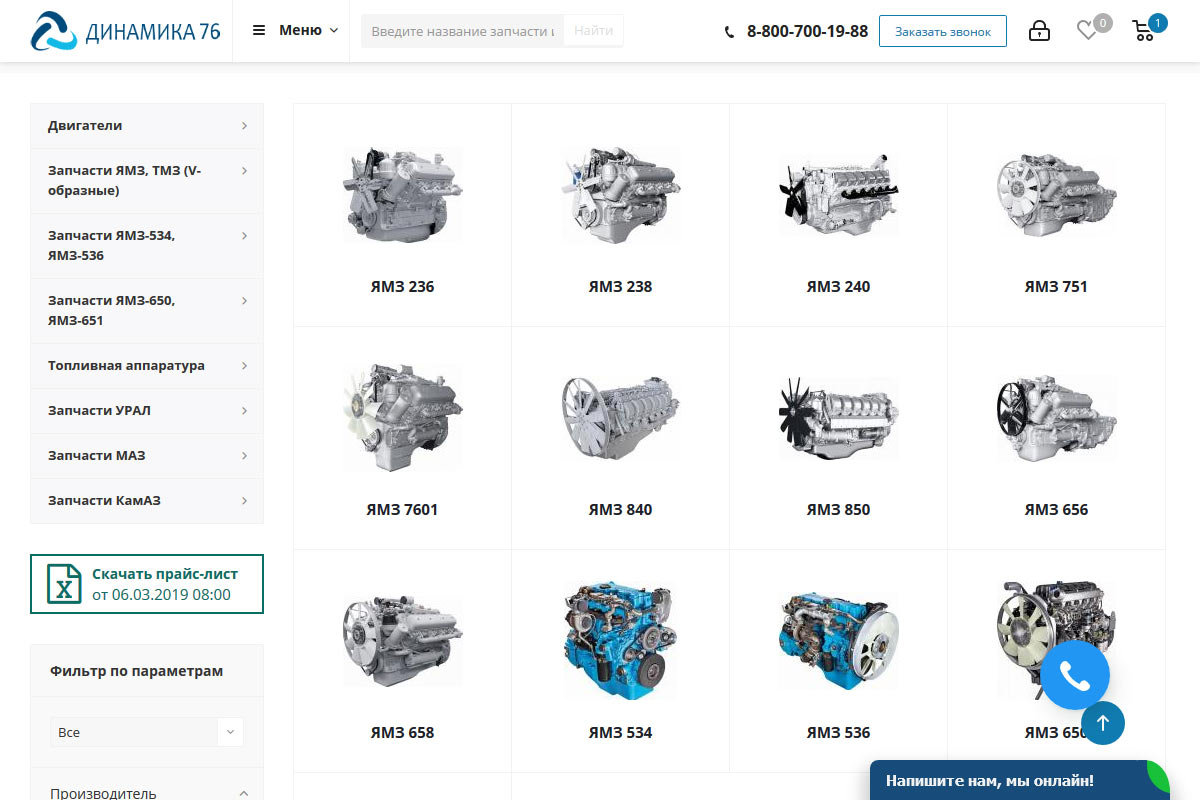Click the ЯМЗ 238 title link

click(620, 287)
